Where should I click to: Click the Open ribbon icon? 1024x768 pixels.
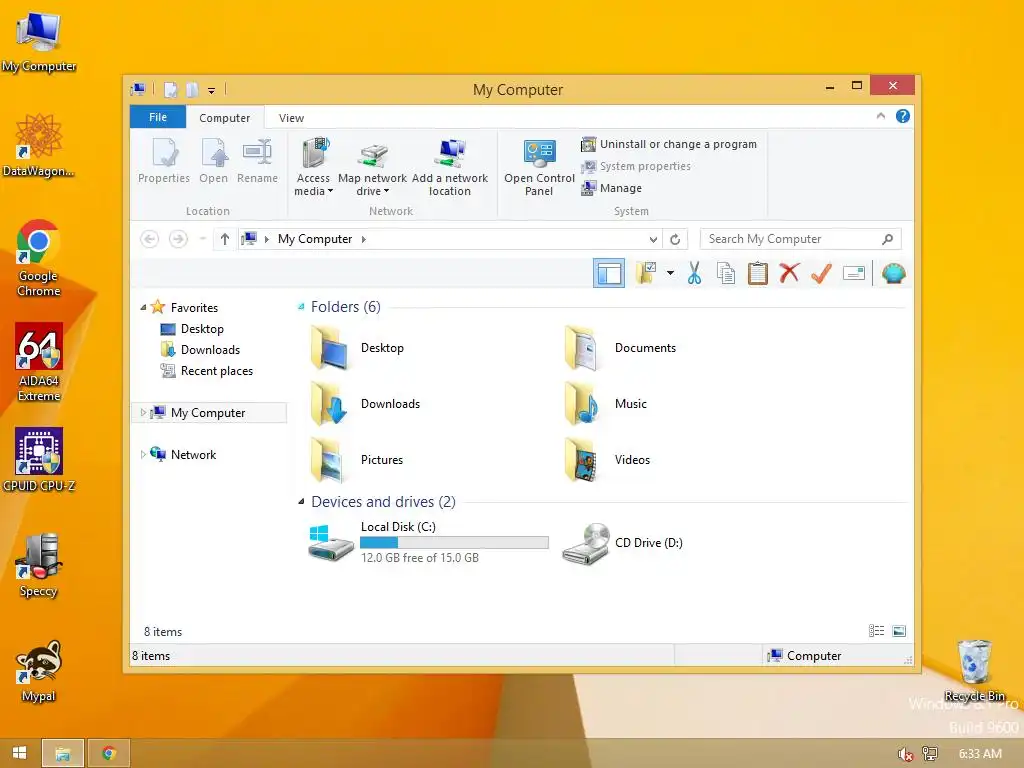[x=214, y=161]
